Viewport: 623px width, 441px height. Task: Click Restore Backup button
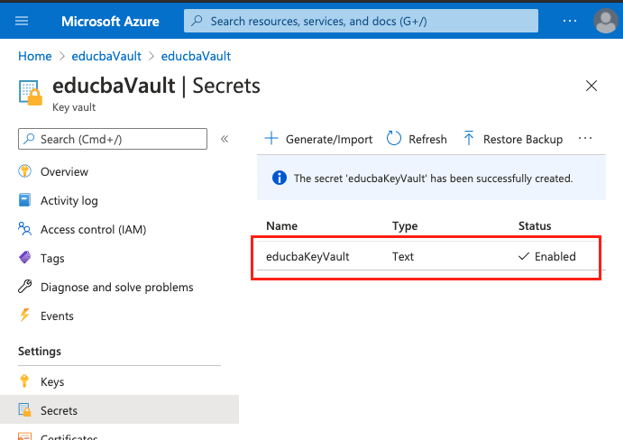coord(512,139)
